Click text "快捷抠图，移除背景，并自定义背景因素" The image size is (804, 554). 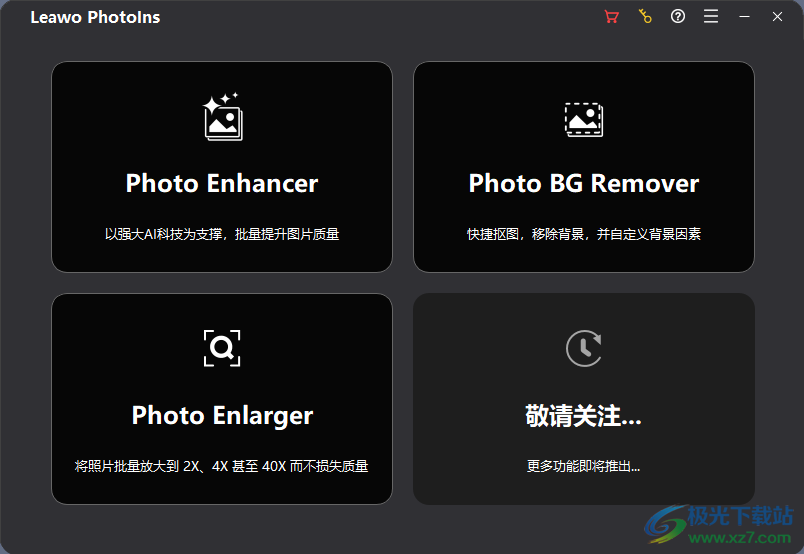coord(584,234)
